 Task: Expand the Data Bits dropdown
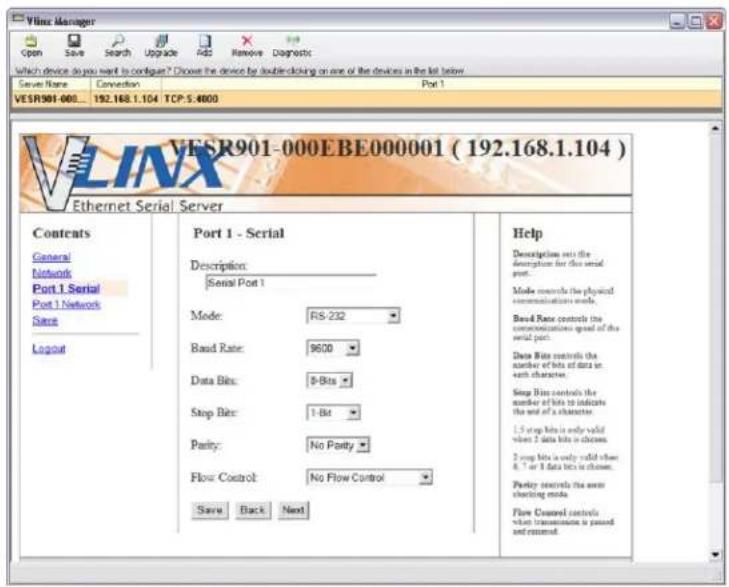pyautogui.click(x=329, y=381)
